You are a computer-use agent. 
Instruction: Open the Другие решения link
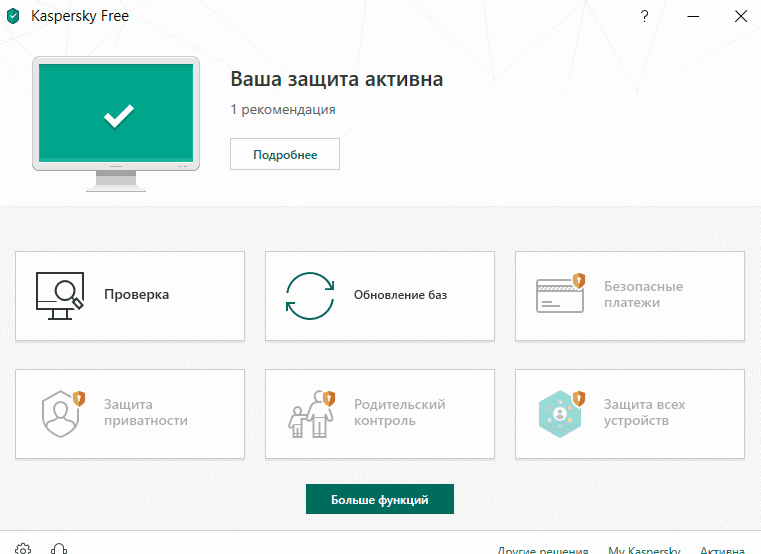tap(543, 550)
